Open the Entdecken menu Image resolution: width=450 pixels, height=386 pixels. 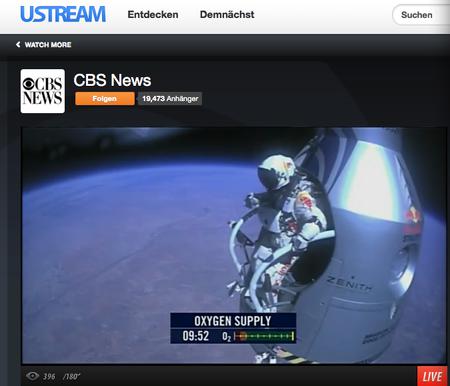point(153,15)
